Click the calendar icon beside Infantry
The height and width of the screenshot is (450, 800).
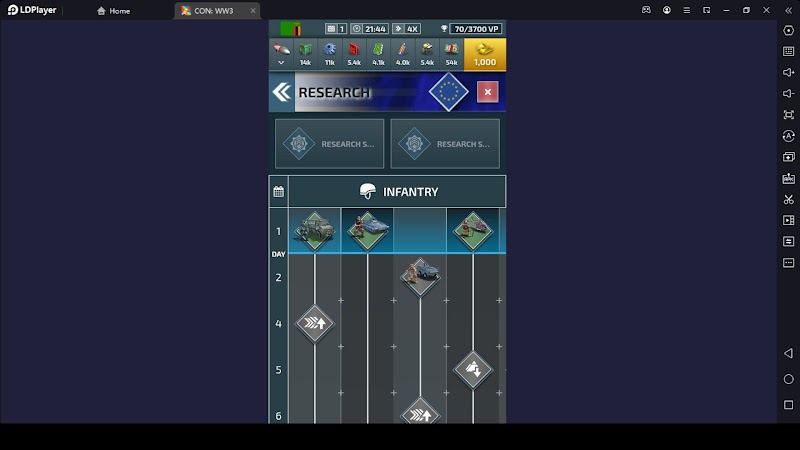pos(279,192)
